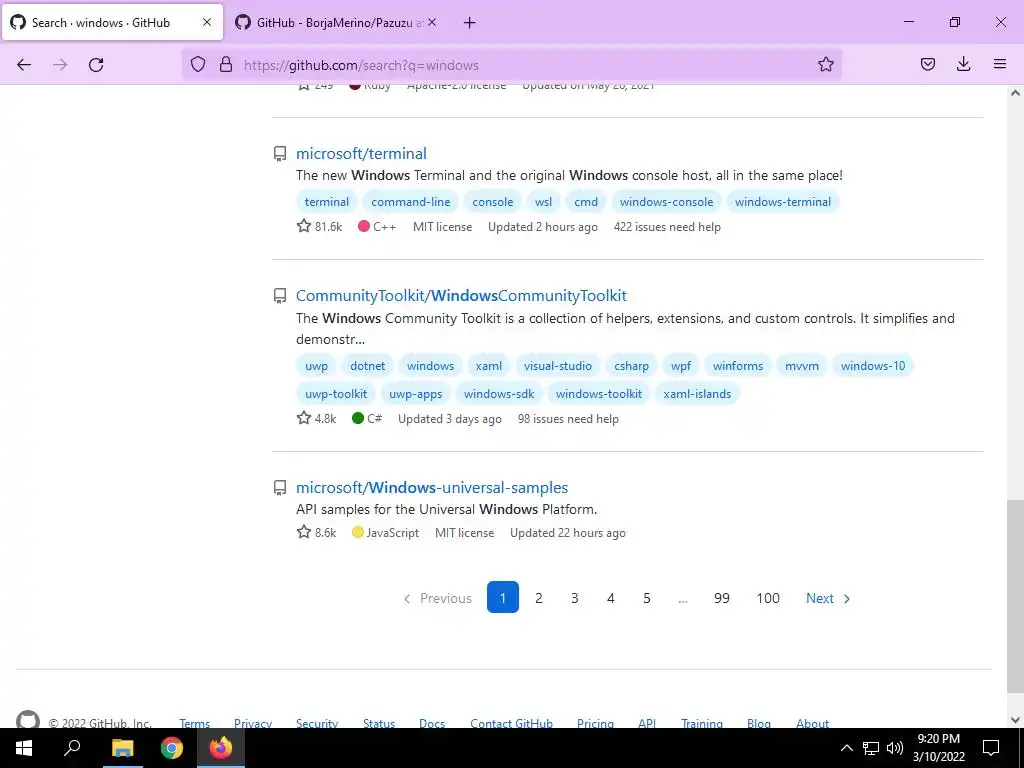
Task: Go back to previous page in browser
Action: [x=24, y=65]
